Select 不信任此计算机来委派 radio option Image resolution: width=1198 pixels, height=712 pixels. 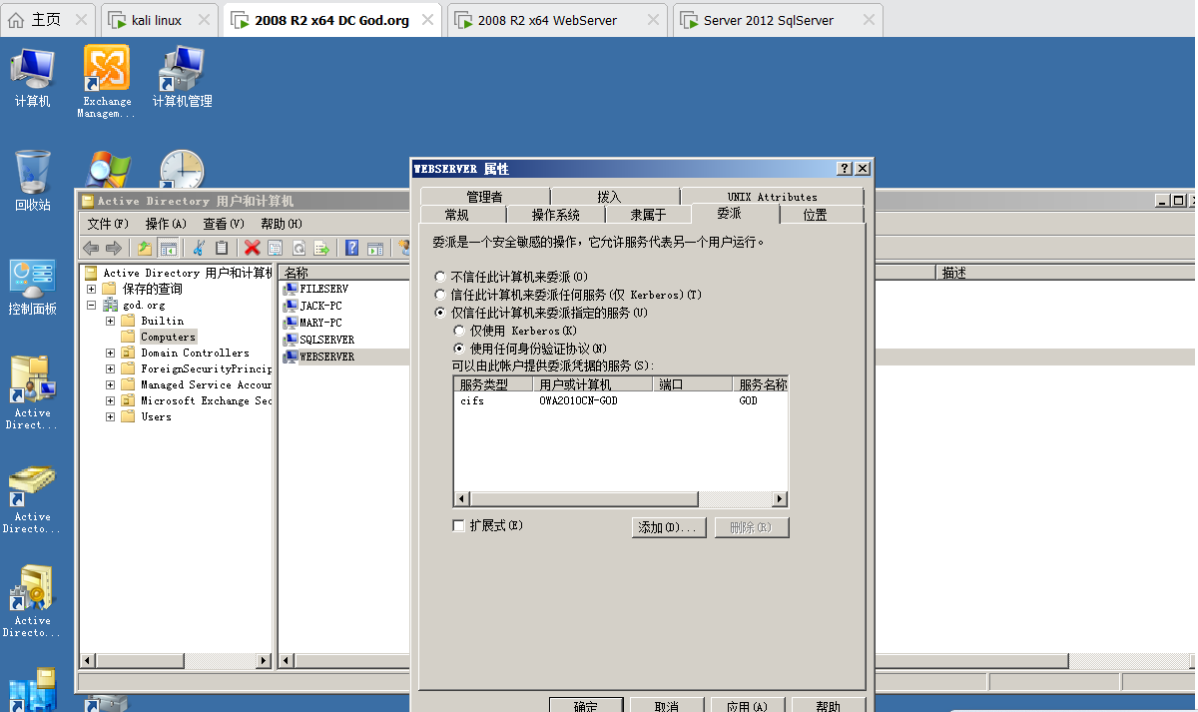[439, 277]
